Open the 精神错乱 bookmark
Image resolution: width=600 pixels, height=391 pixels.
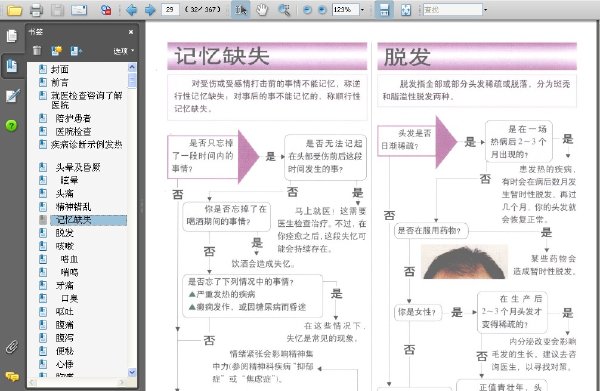click(73, 207)
